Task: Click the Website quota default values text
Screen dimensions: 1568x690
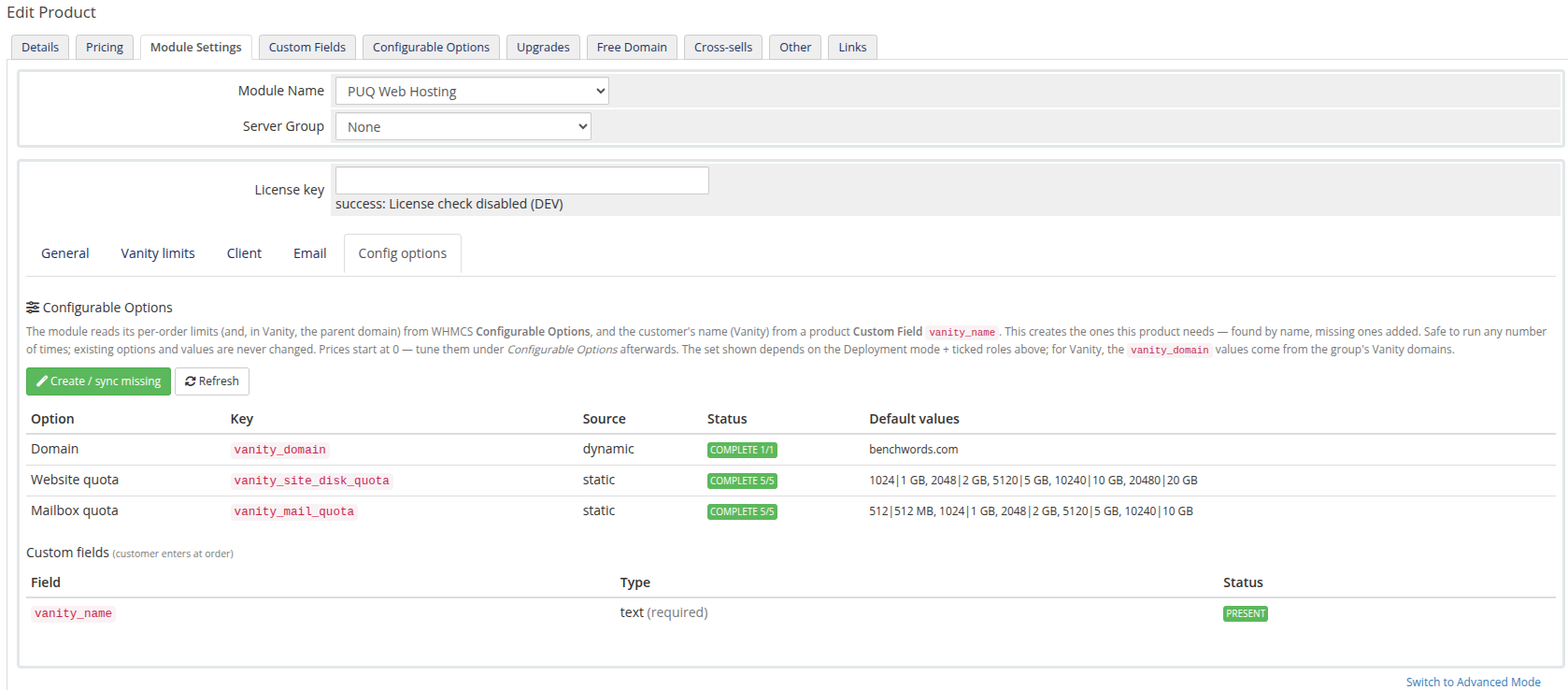Action: coord(1033,481)
